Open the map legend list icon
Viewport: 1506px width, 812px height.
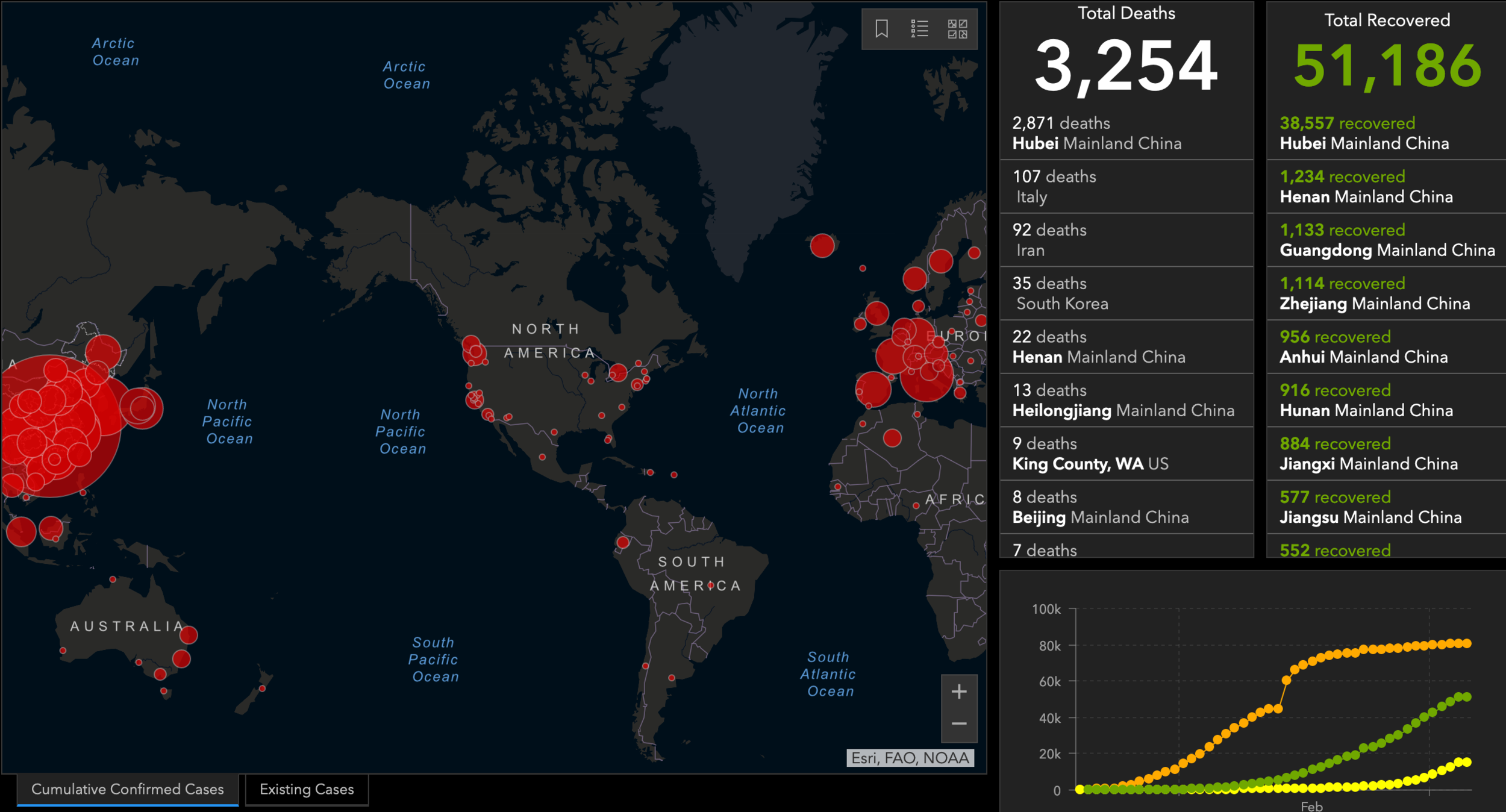pos(919,28)
